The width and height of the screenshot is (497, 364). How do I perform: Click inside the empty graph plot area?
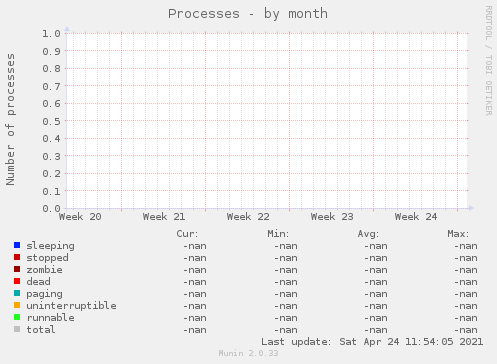(x=267, y=121)
